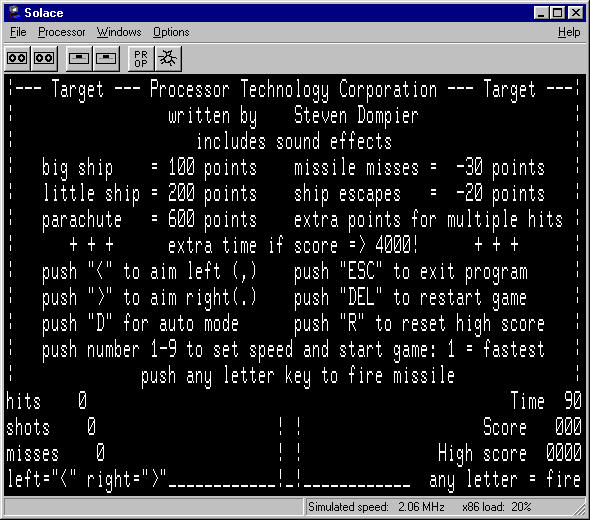Click 'missile misses = -30 points' text
Viewport: 590px width, 520px height.
(x=419, y=167)
